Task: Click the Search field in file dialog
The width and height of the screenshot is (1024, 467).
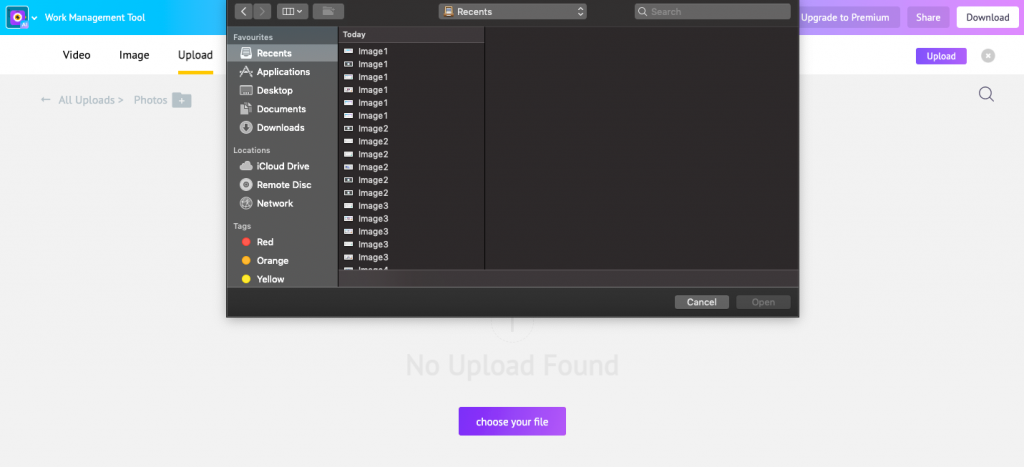Action: click(x=712, y=11)
